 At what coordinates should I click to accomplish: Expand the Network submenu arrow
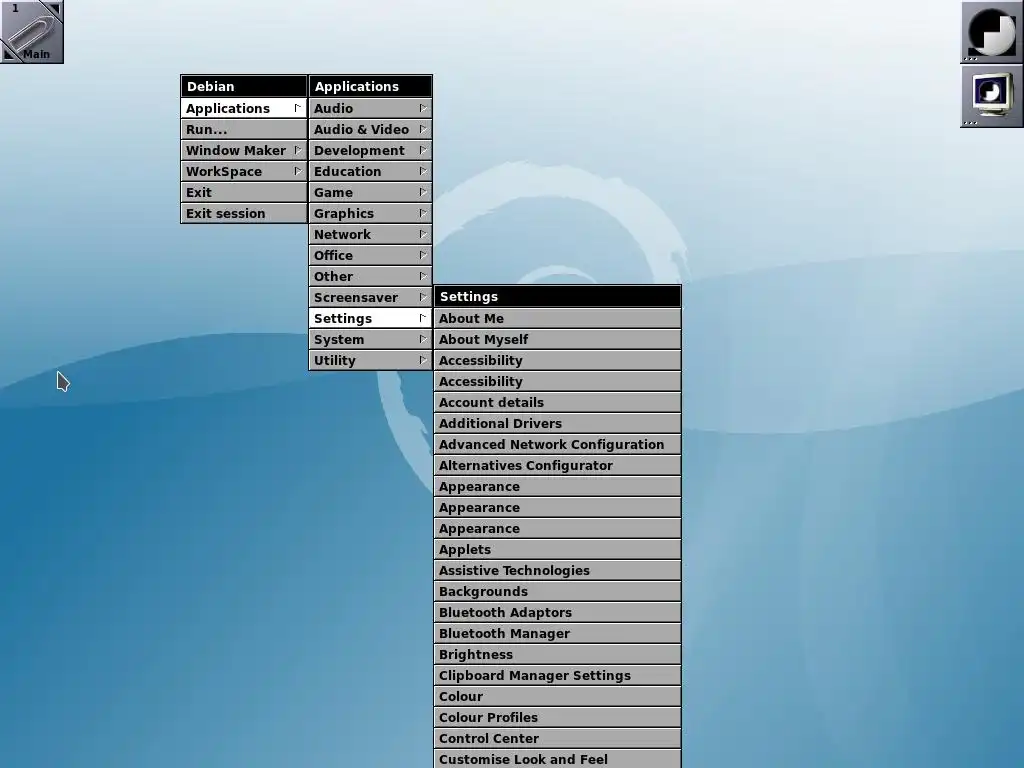pyautogui.click(x=423, y=234)
